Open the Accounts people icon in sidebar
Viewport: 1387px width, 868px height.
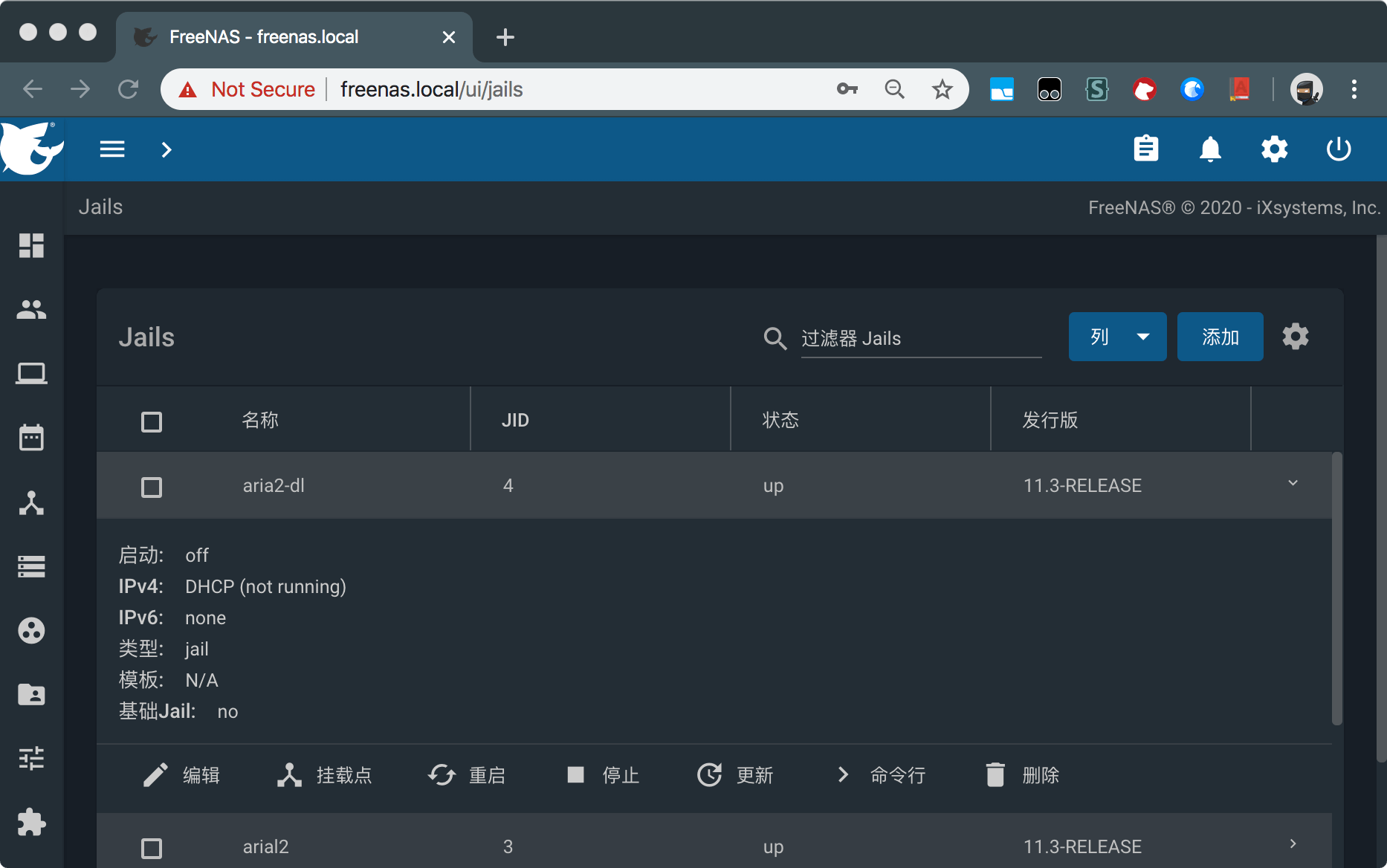coord(31,309)
